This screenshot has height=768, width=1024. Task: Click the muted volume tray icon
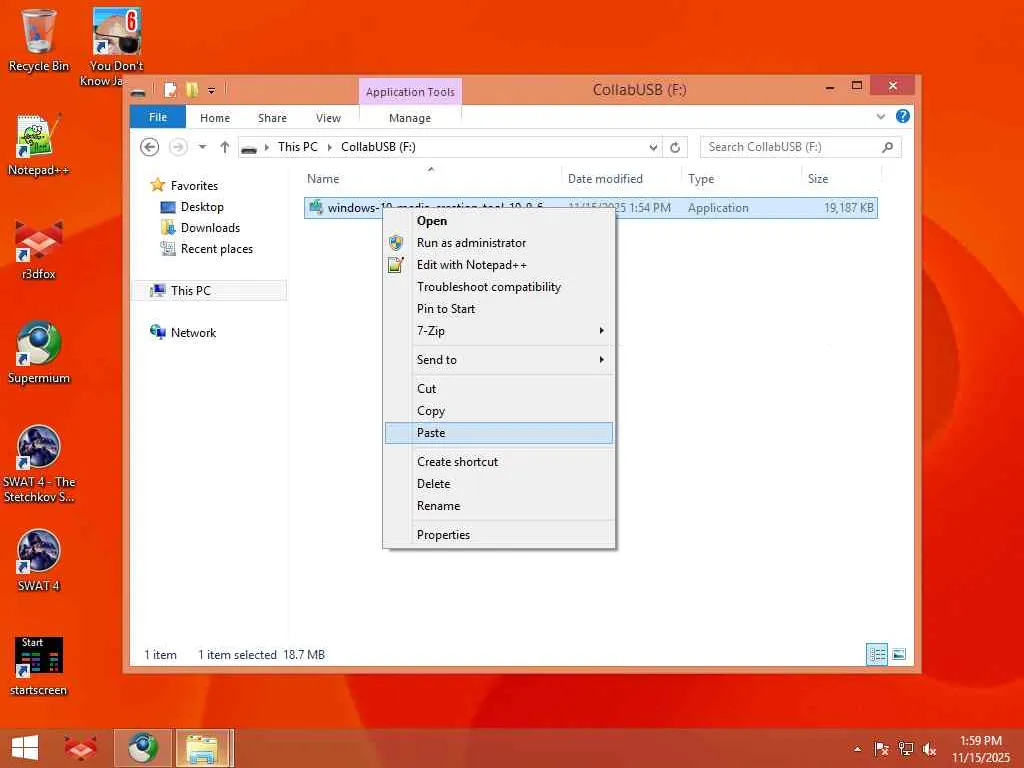929,749
